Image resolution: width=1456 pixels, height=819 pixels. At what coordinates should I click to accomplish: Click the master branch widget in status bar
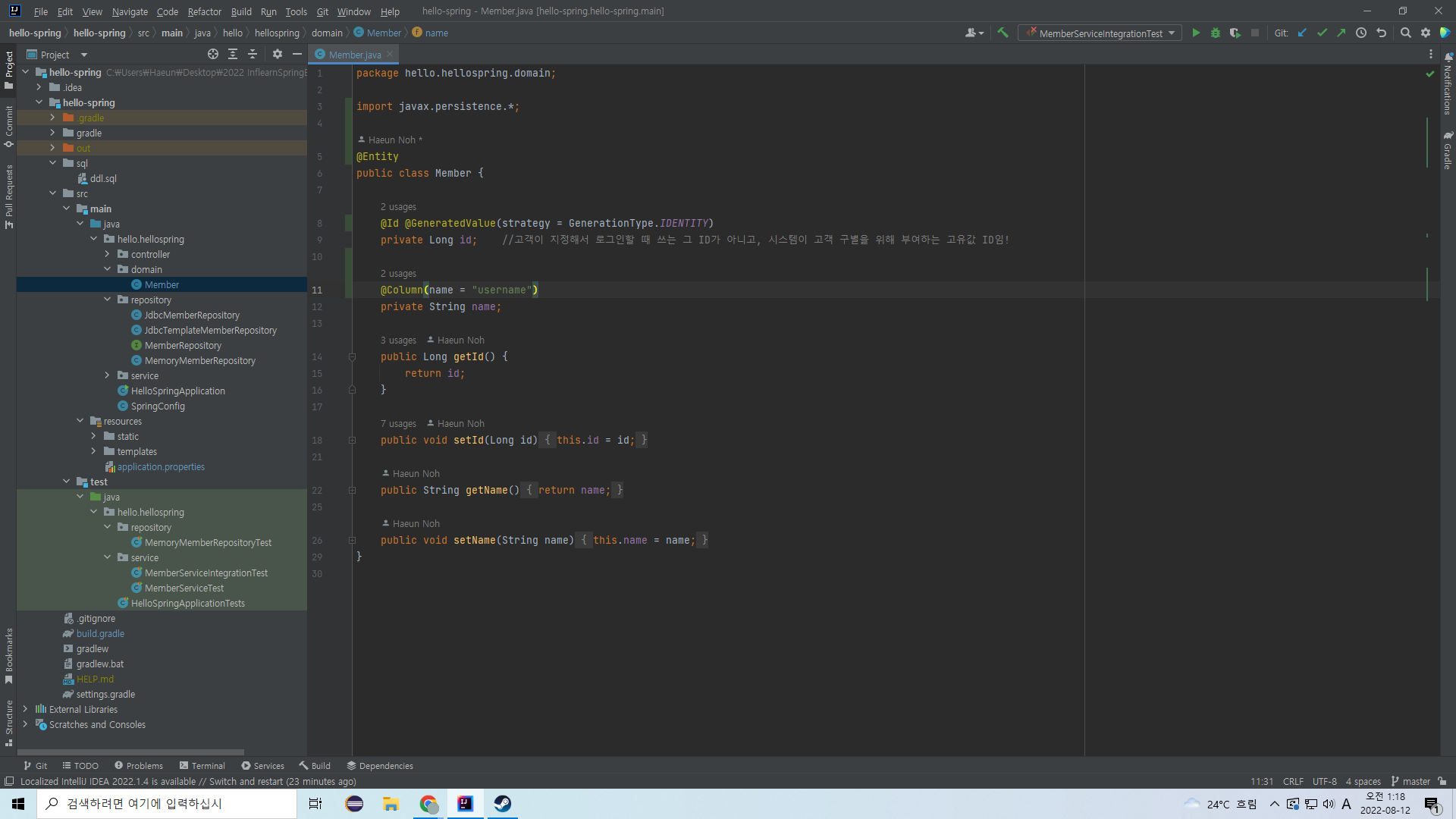[1410, 781]
